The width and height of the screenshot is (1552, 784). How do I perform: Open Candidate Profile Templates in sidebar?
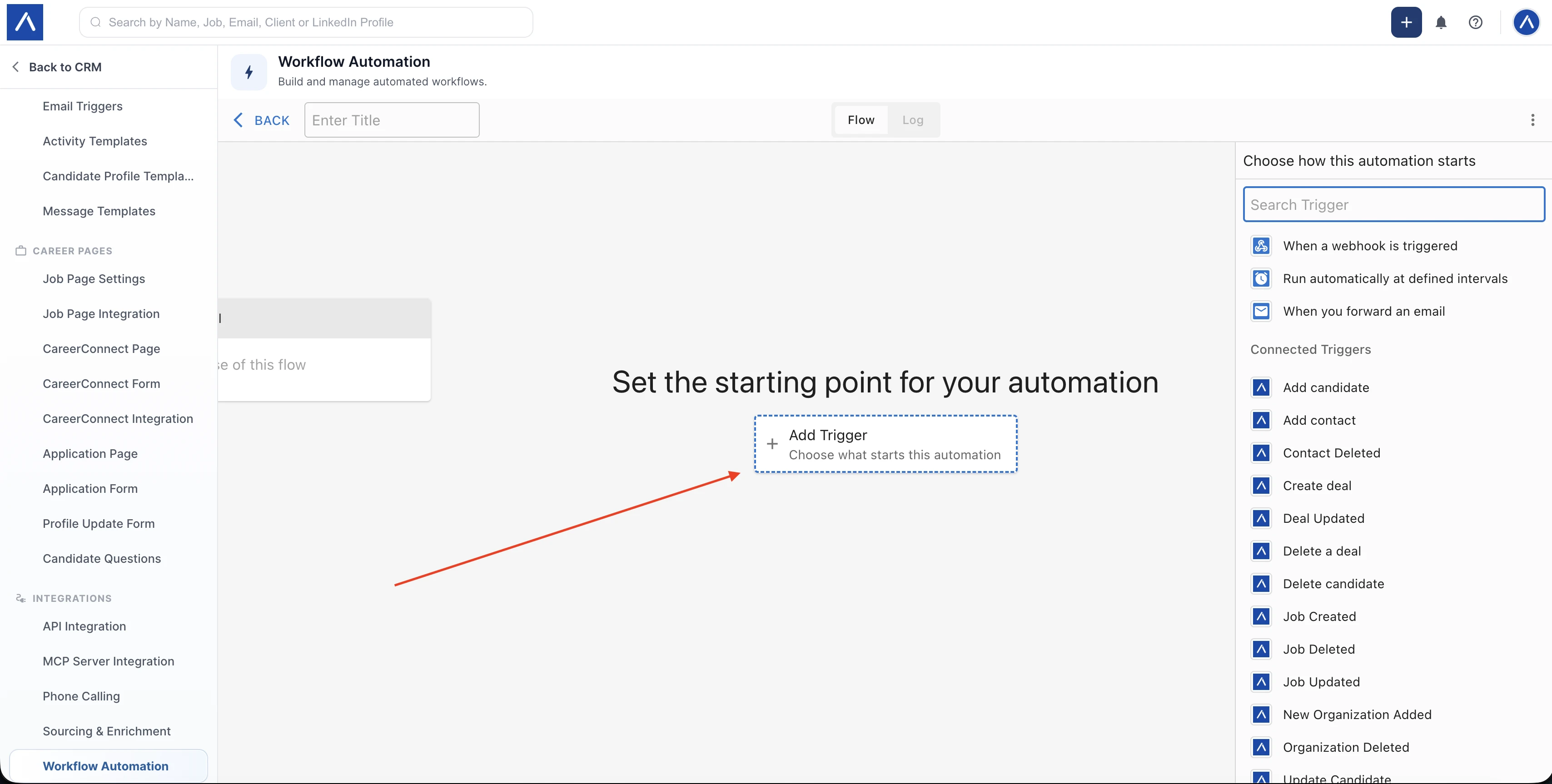[x=118, y=176]
